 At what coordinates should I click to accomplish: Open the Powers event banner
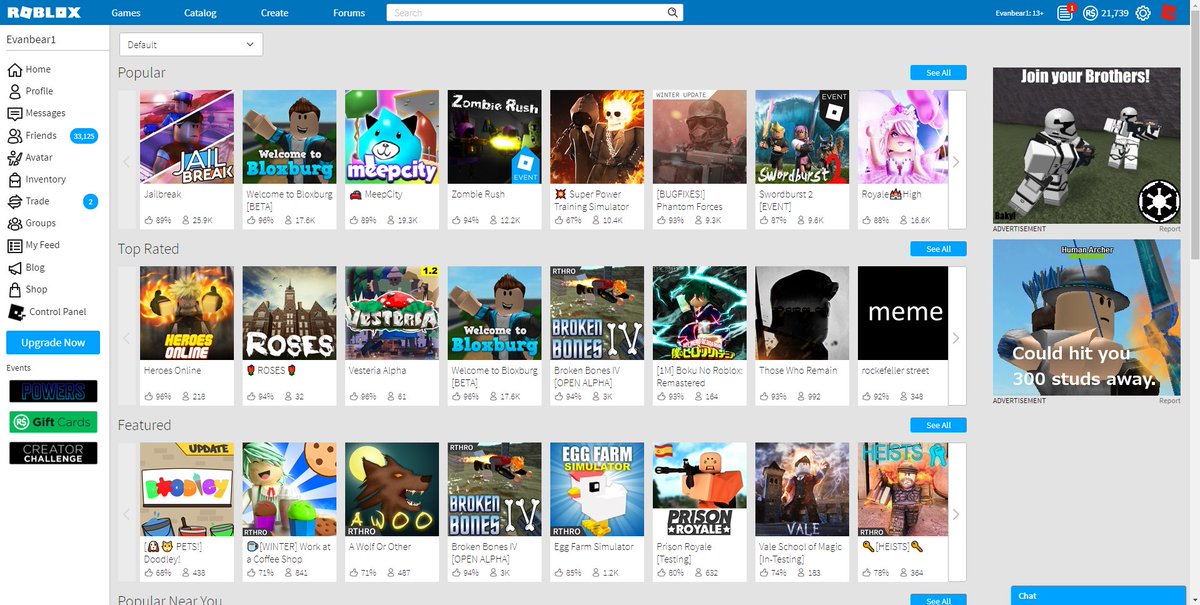53,391
